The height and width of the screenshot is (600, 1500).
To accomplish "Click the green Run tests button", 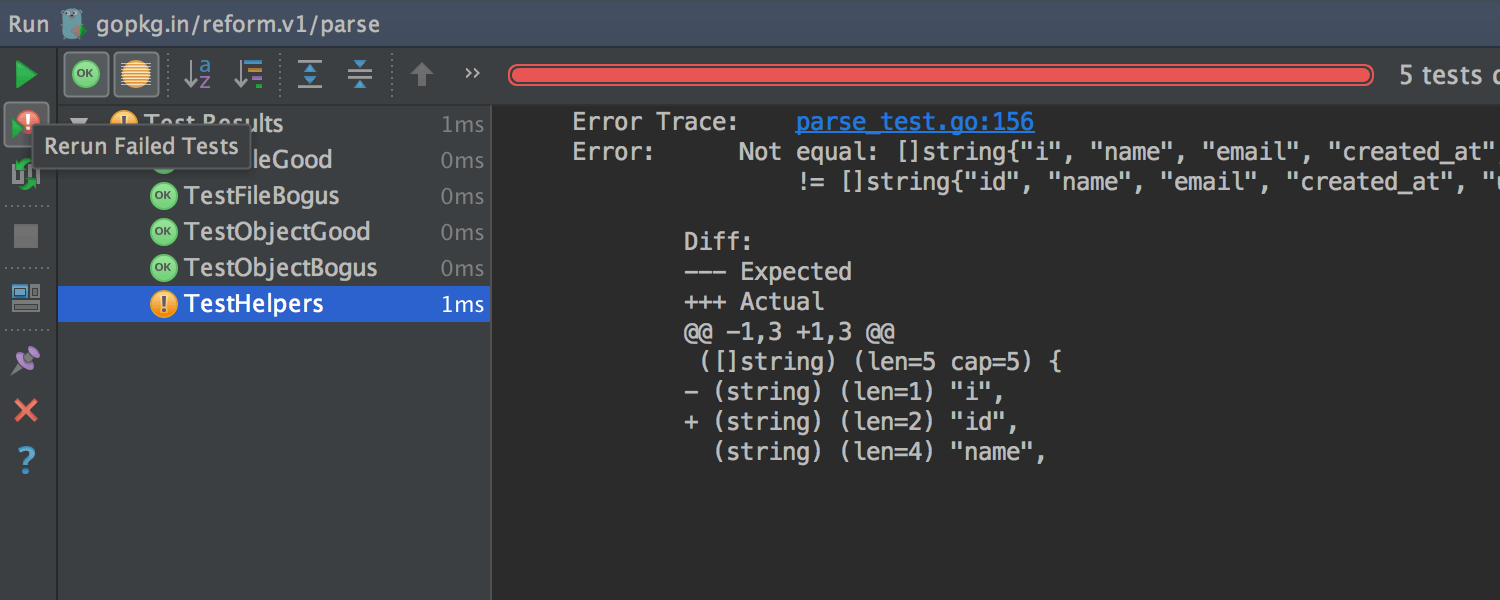I will pyautogui.click(x=26, y=75).
